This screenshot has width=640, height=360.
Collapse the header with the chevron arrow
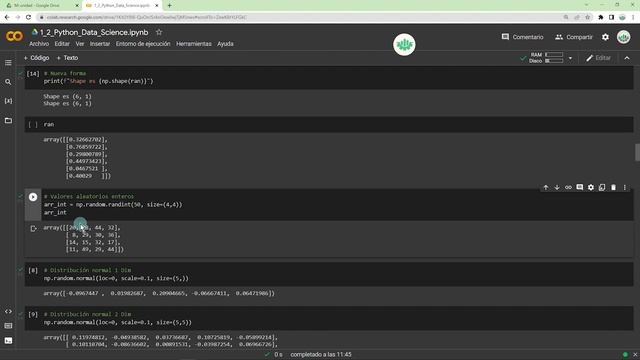click(627, 58)
